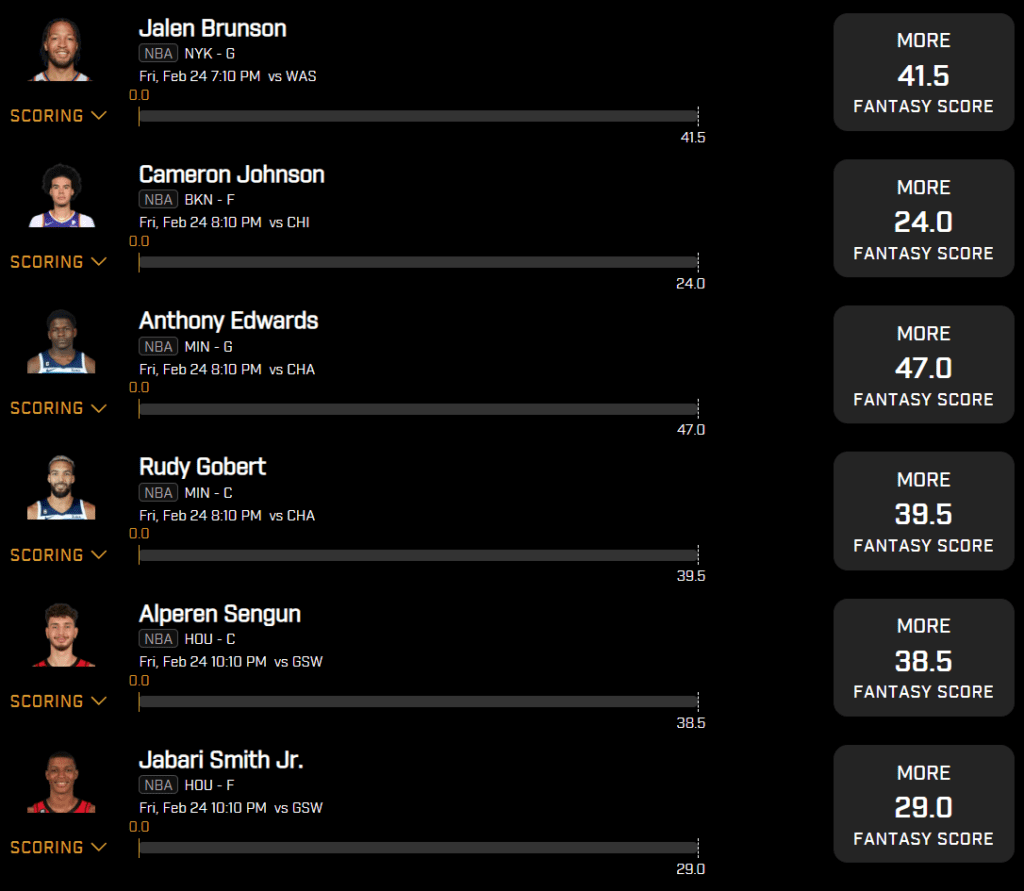
Task: Expand Jalen Brunson's SCORING dropdown
Action: click(58, 116)
